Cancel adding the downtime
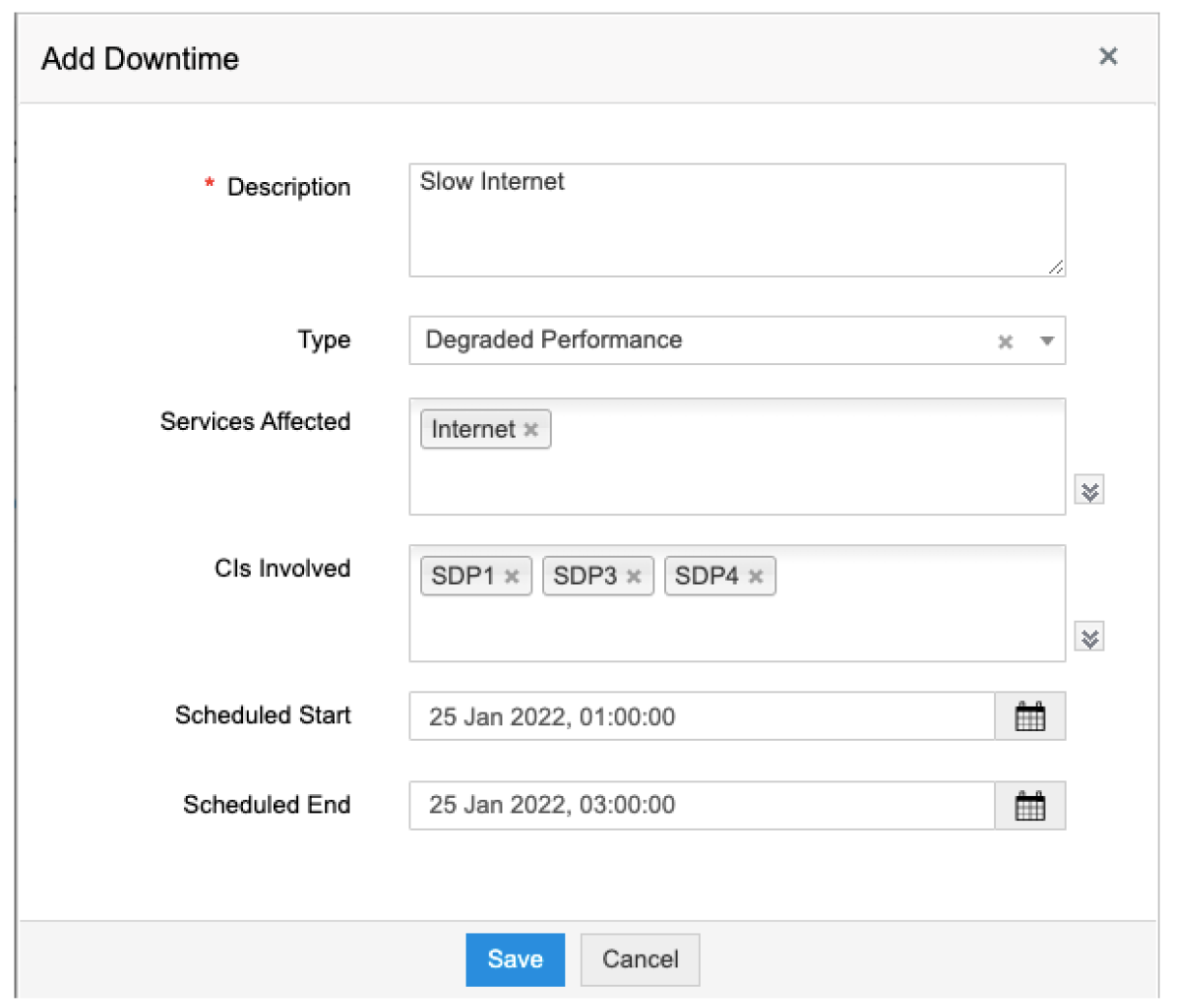1179x1008 pixels. 640,960
